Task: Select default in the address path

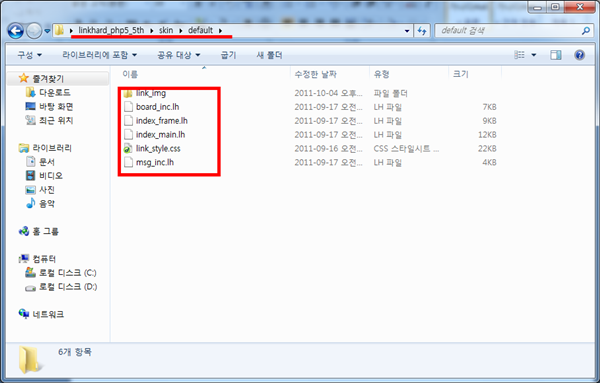Action: click(200, 30)
